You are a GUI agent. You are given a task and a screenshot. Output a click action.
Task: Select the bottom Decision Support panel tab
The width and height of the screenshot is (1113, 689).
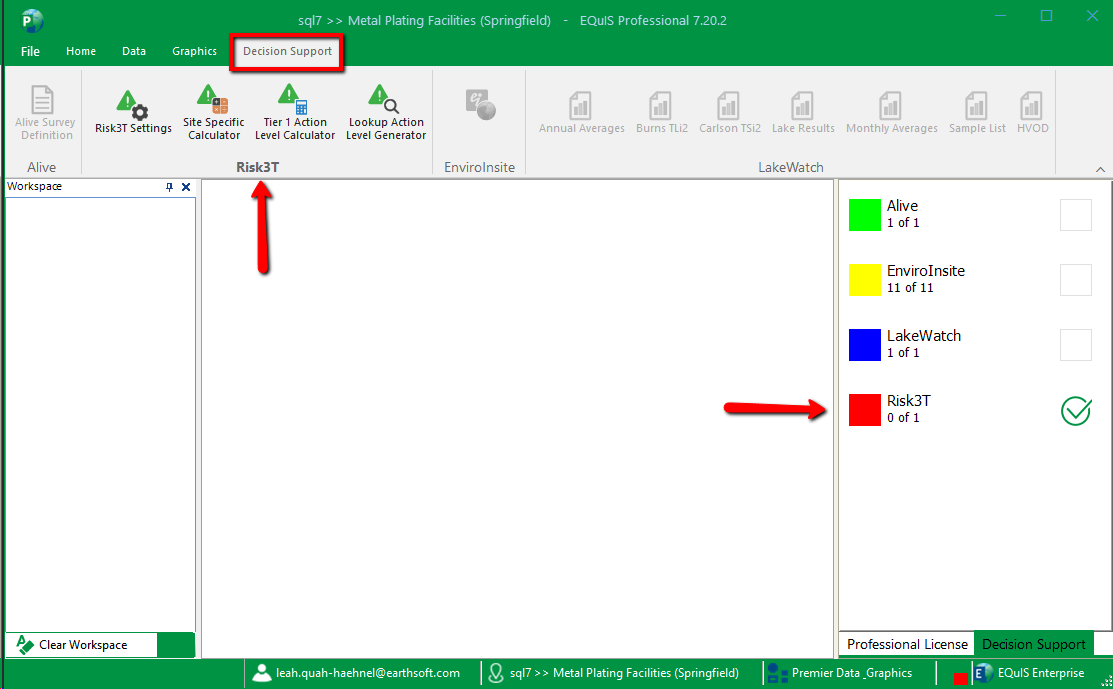[x=1034, y=644]
